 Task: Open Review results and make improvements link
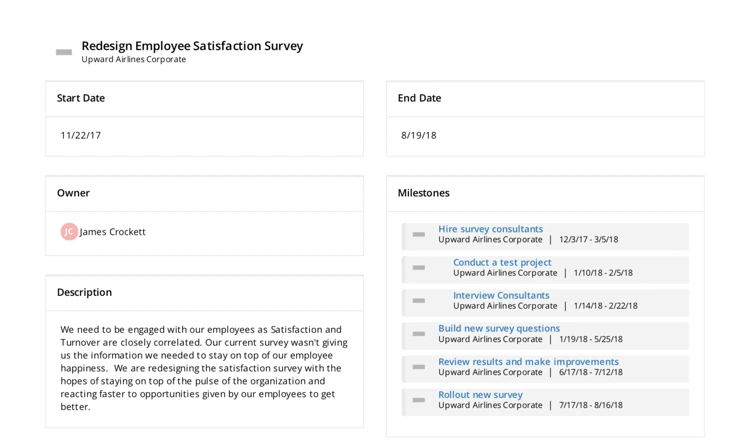[x=528, y=362]
